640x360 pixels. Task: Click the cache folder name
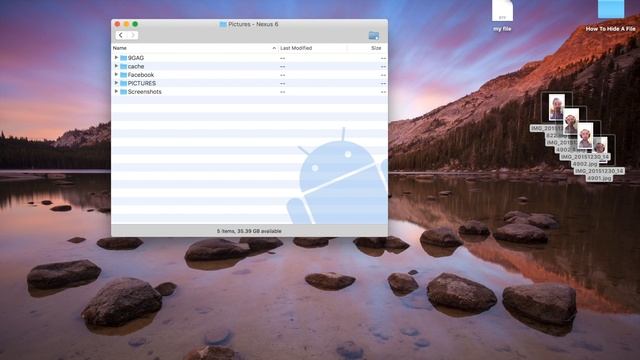[136, 66]
